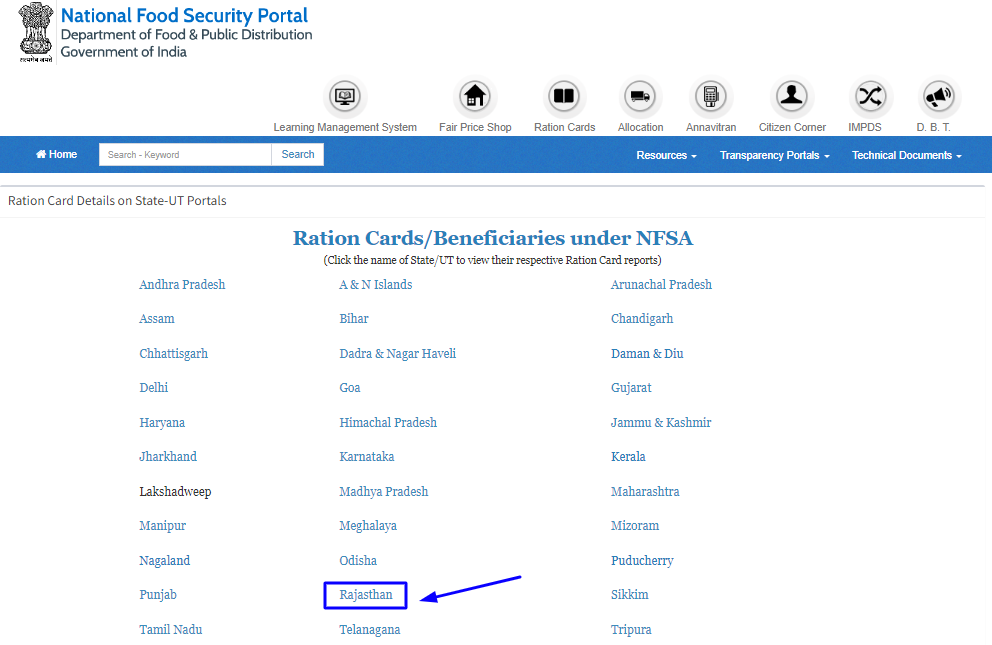Open the IMPDS shuffle icon
992x645 pixels.
tap(870, 97)
